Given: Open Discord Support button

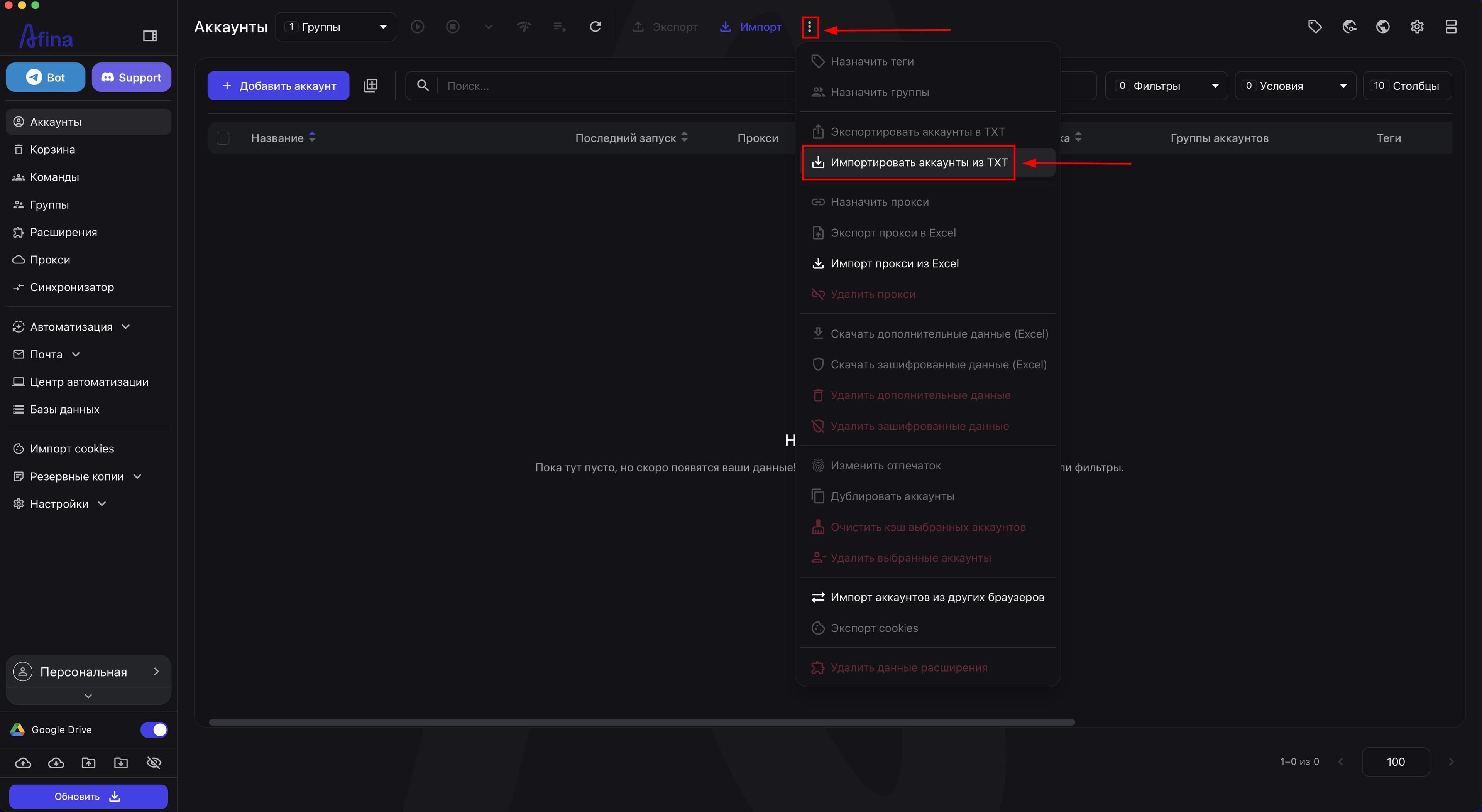Looking at the screenshot, I should tap(131, 77).
